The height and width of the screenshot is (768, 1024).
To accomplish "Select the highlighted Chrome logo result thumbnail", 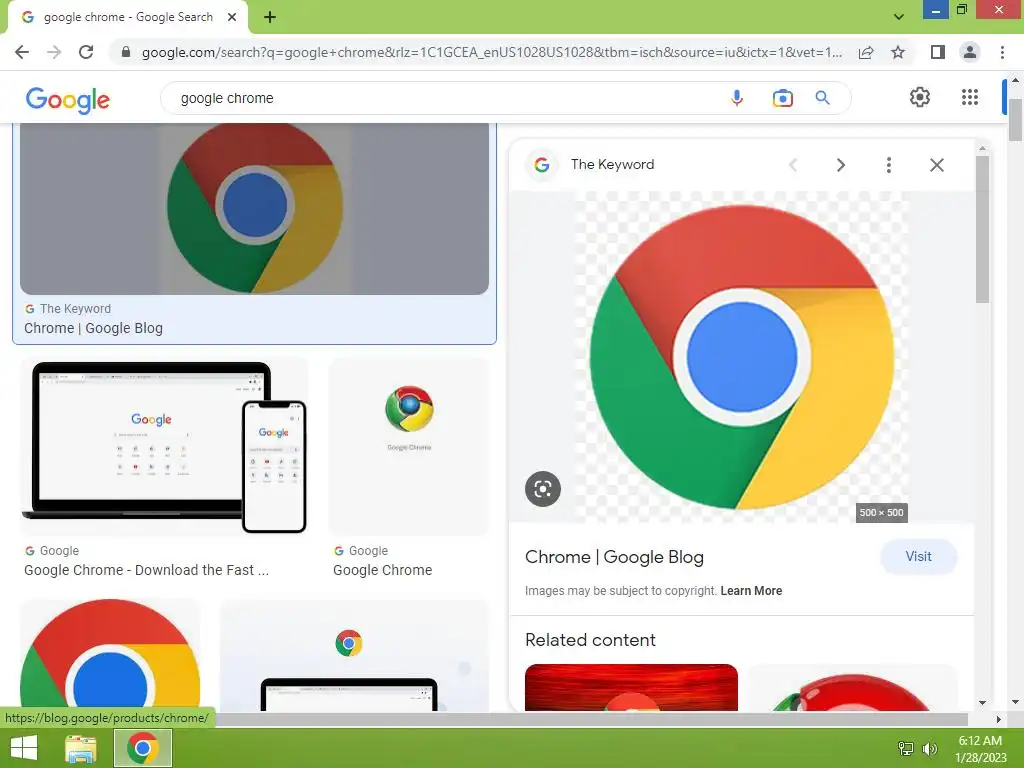I will coord(255,208).
